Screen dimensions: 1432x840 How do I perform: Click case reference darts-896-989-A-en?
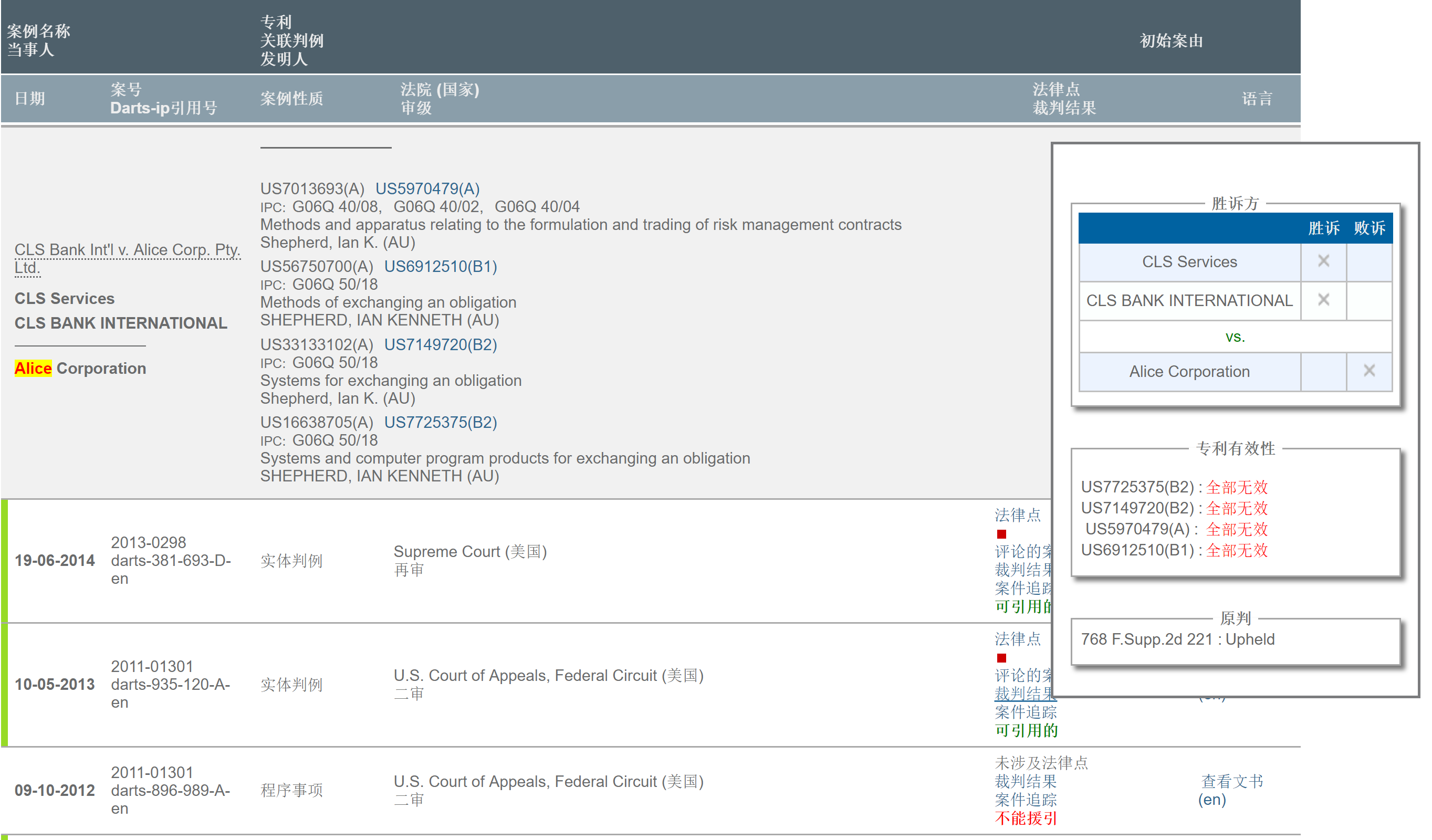click(171, 800)
